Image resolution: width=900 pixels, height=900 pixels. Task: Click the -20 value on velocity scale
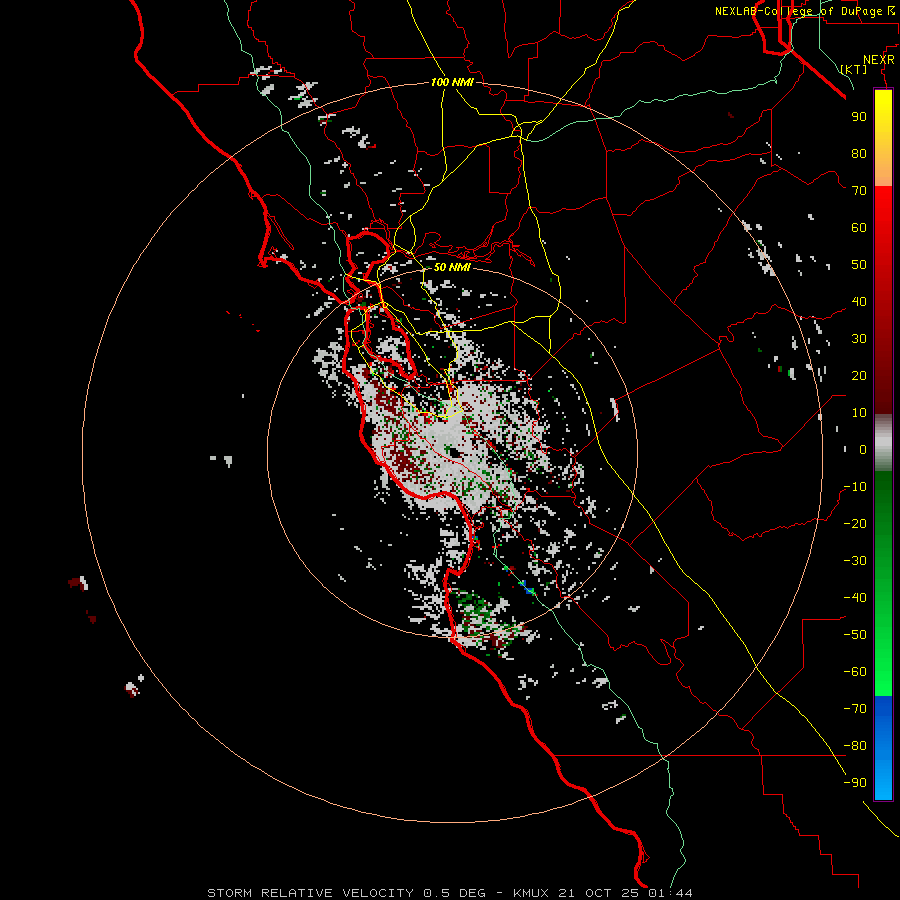[855, 524]
